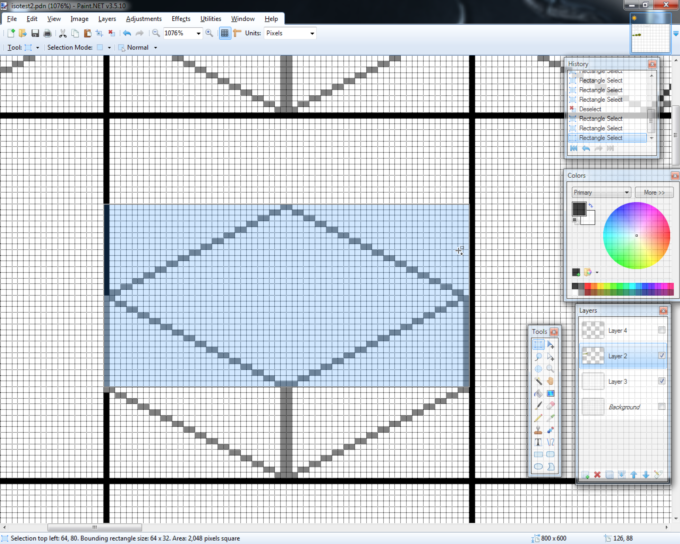Step backward in the History panel
Image resolution: width=680 pixels, height=544 pixels.
point(586,148)
